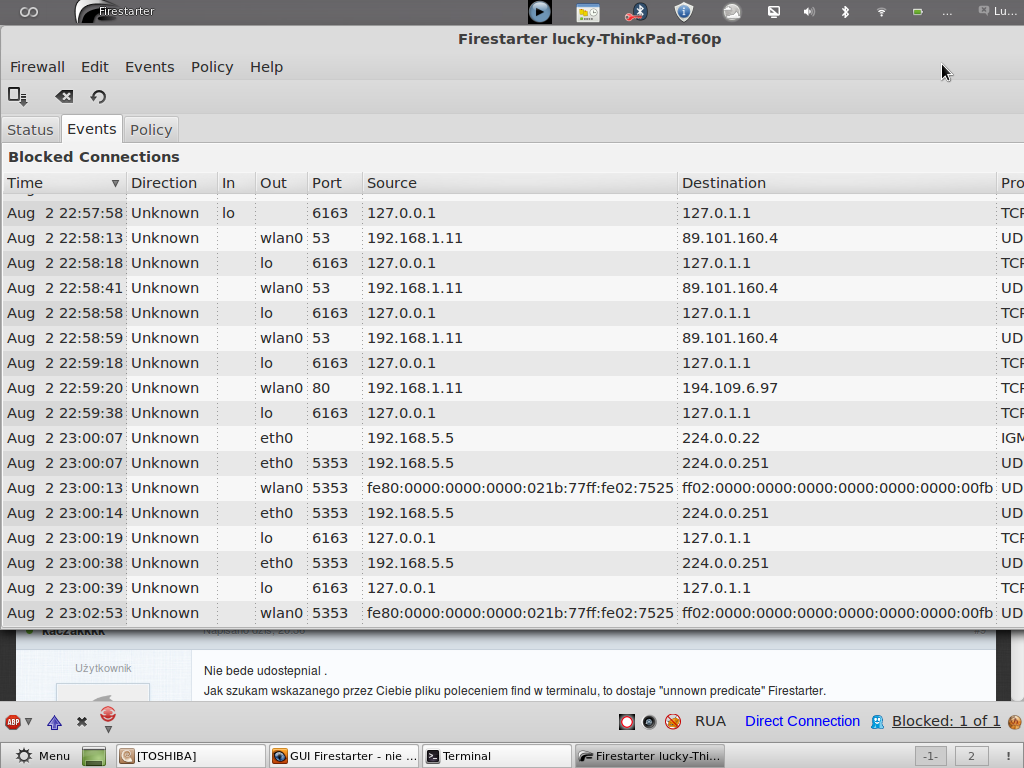Click the blue up arrow browser icon
This screenshot has width=1024, height=768.
(x=54, y=722)
